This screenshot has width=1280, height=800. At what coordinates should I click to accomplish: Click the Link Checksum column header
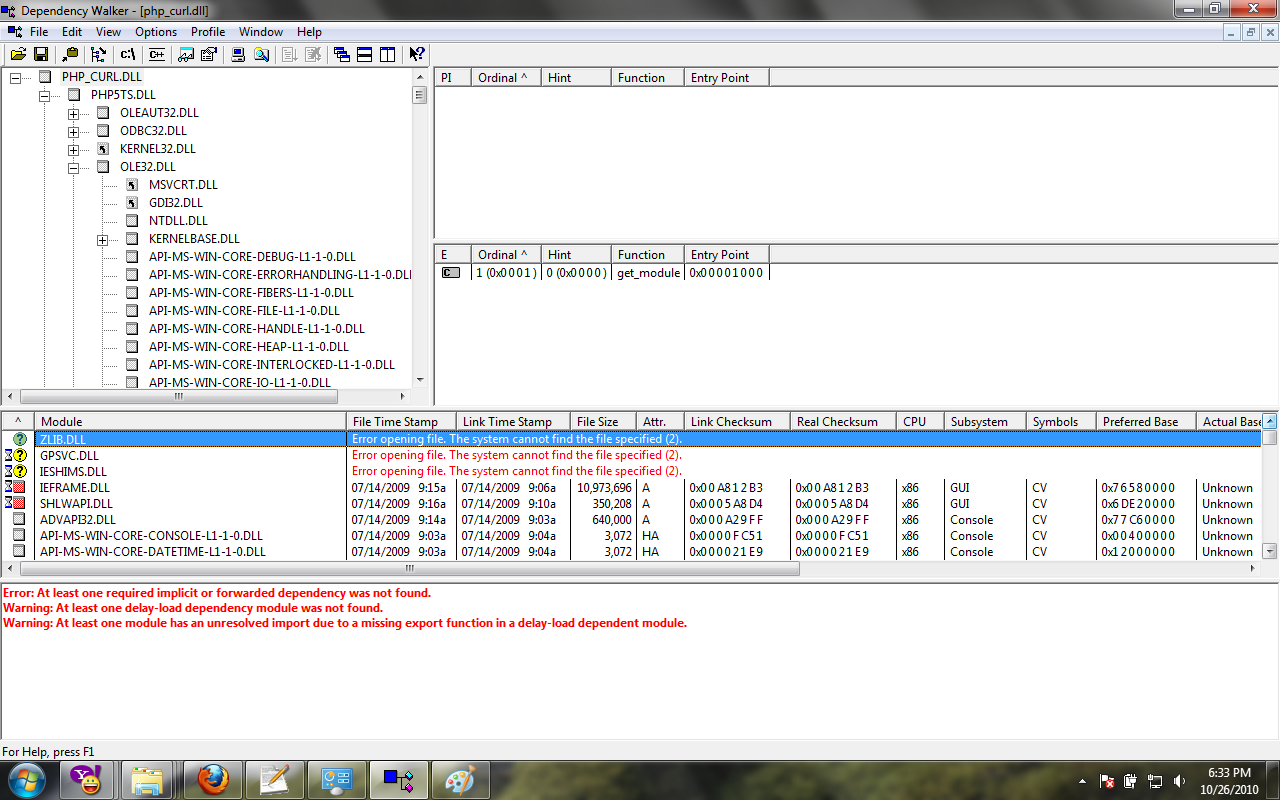point(737,421)
